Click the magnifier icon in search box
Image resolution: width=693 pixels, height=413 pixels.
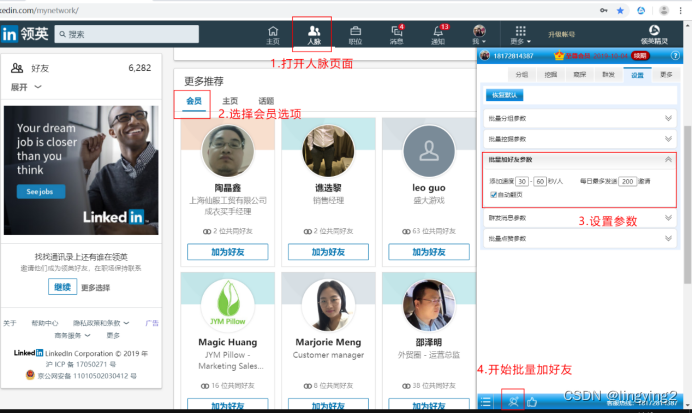click(x=62, y=34)
